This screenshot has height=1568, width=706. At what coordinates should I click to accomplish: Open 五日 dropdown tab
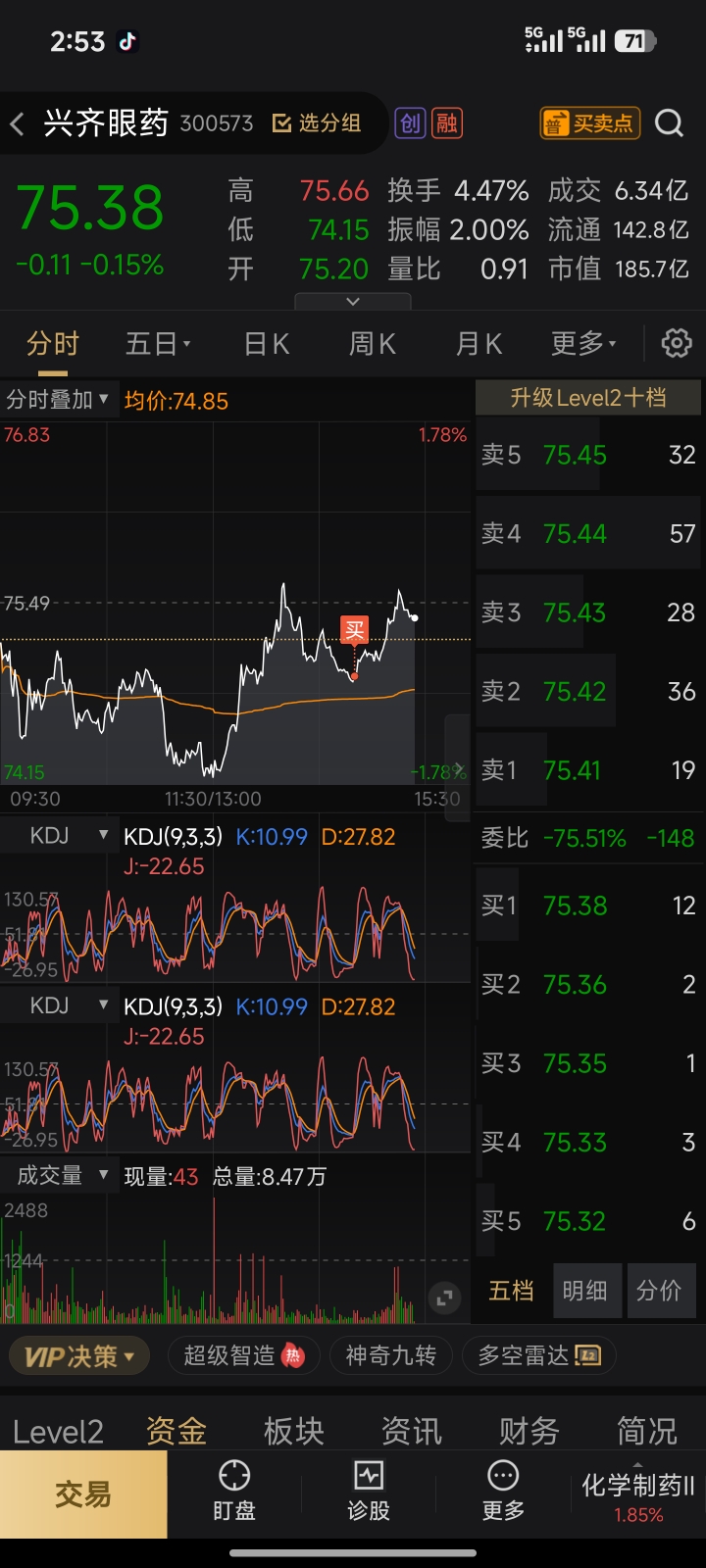pos(158,344)
